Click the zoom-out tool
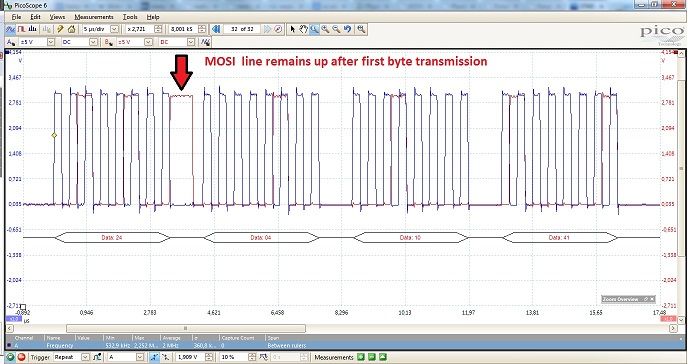 point(336,29)
